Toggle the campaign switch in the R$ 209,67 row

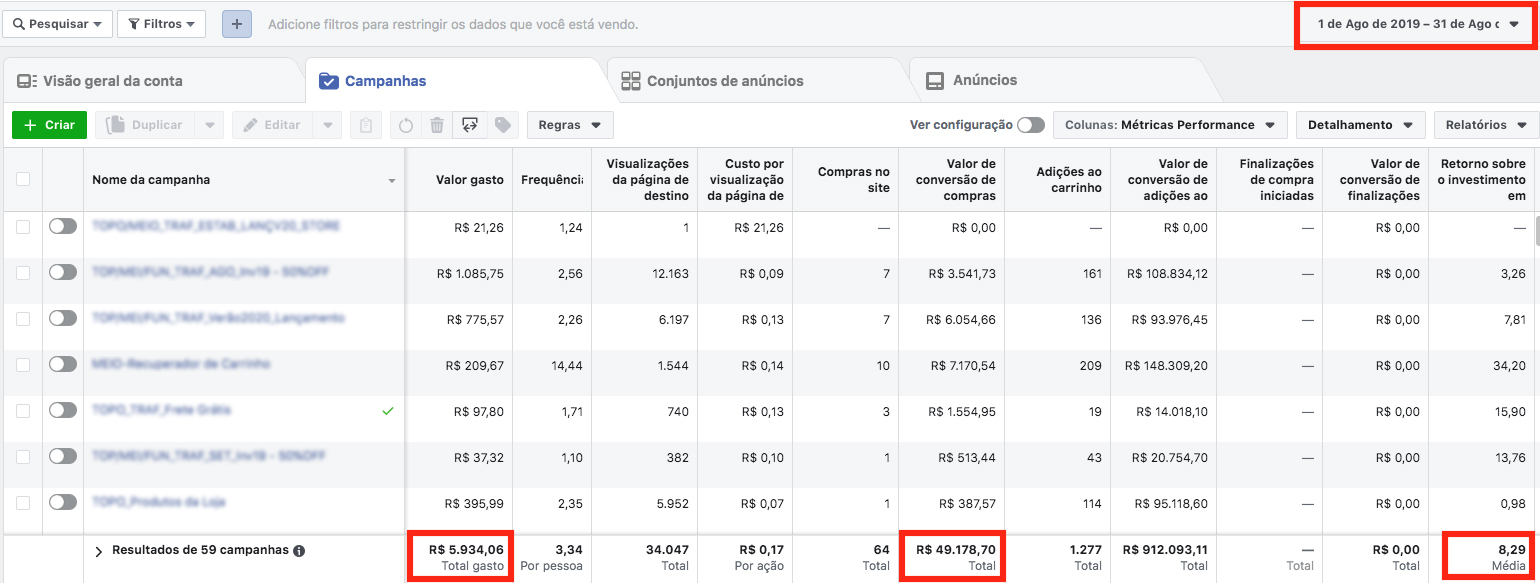click(x=62, y=364)
